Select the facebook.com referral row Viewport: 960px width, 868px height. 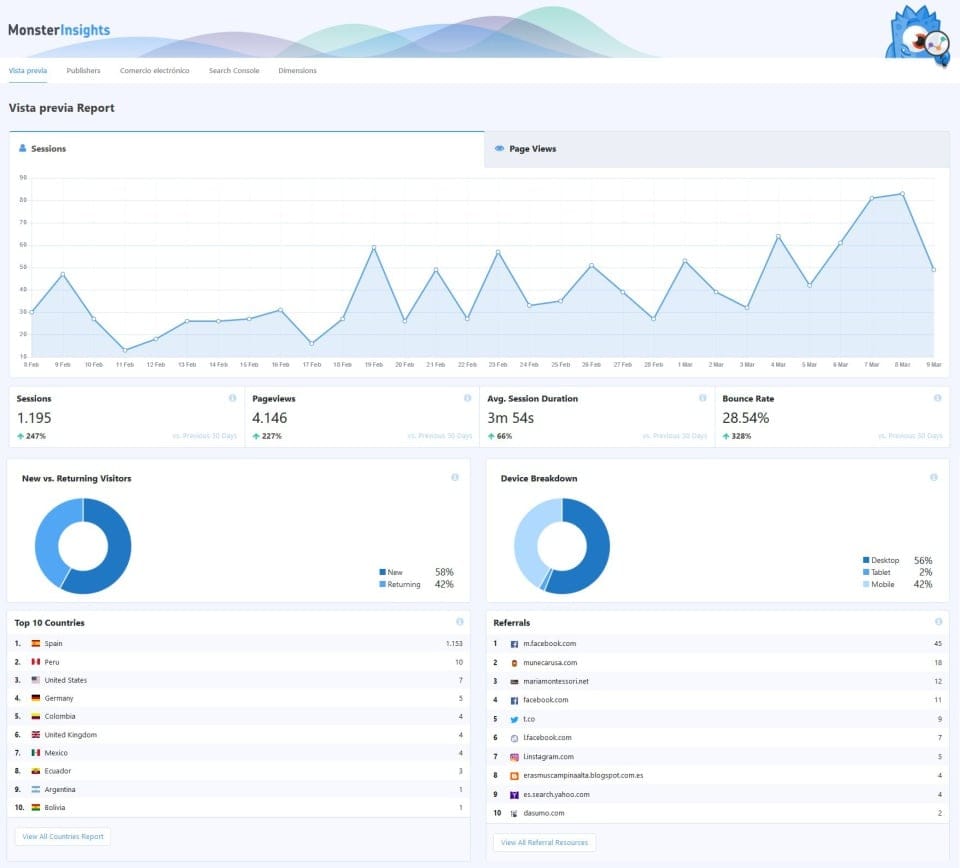(718, 700)
